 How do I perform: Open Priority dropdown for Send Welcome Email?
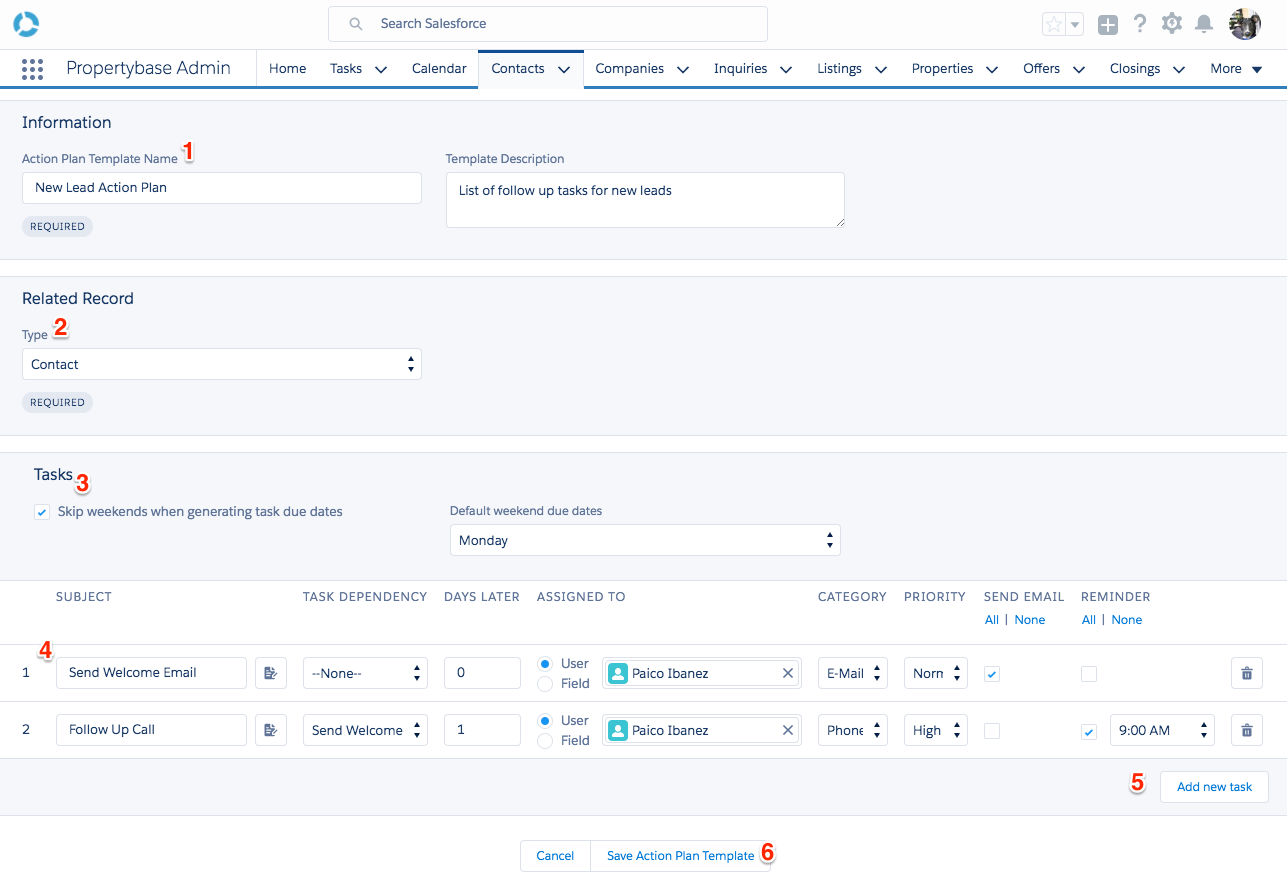point(936,673)
